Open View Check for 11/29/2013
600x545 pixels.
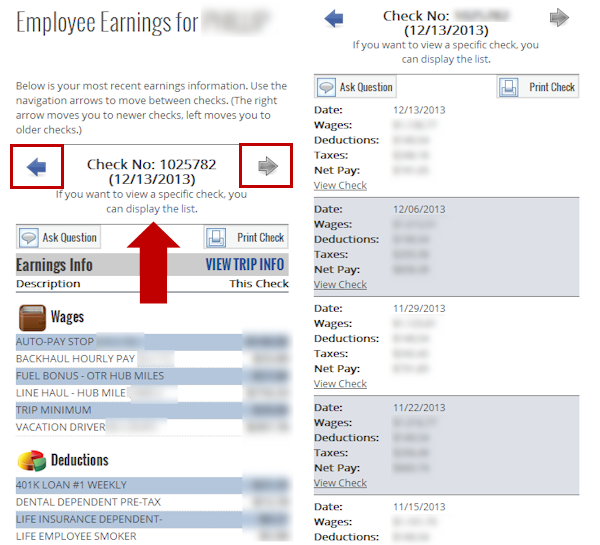(340, 383)
